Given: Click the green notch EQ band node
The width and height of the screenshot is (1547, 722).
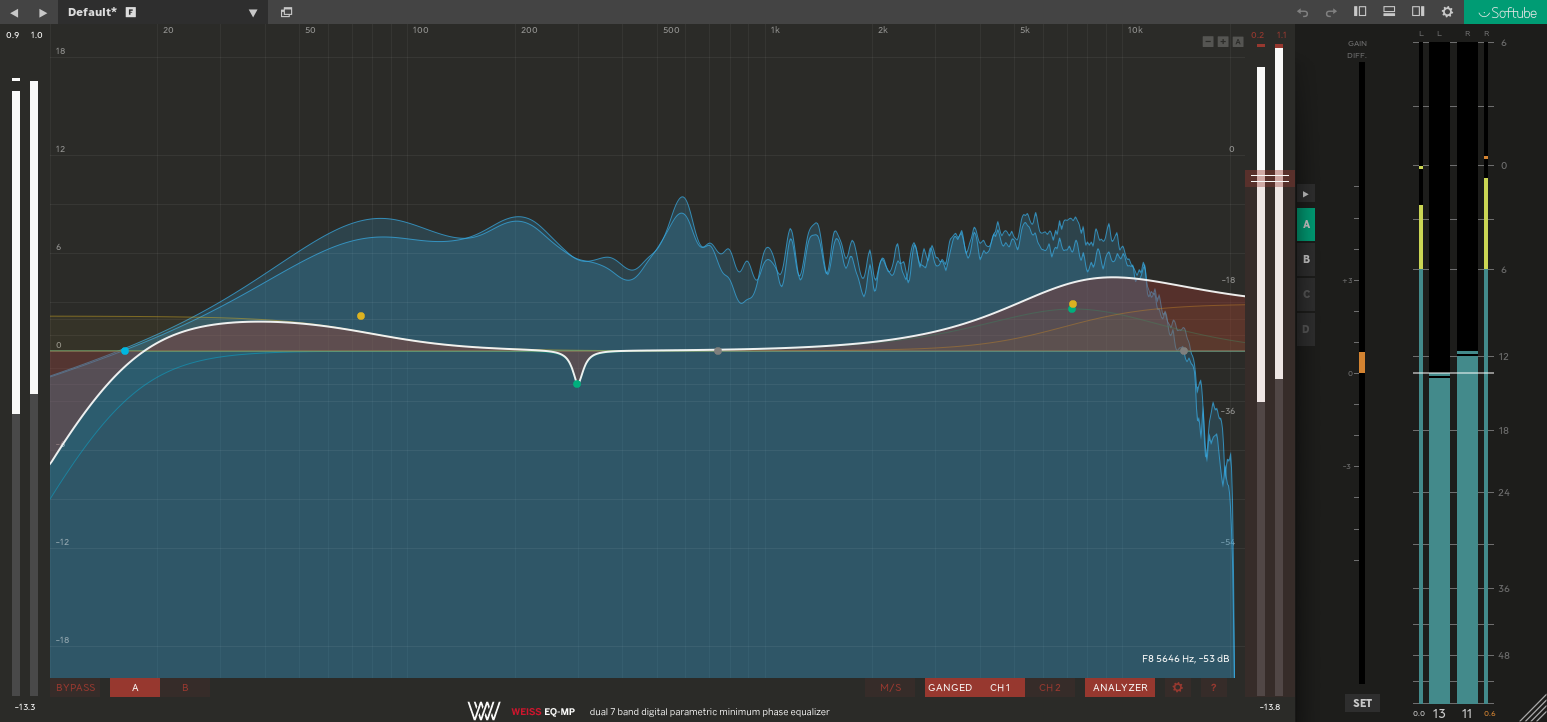Looking at the screenshot, I should [x=577, y=383].
